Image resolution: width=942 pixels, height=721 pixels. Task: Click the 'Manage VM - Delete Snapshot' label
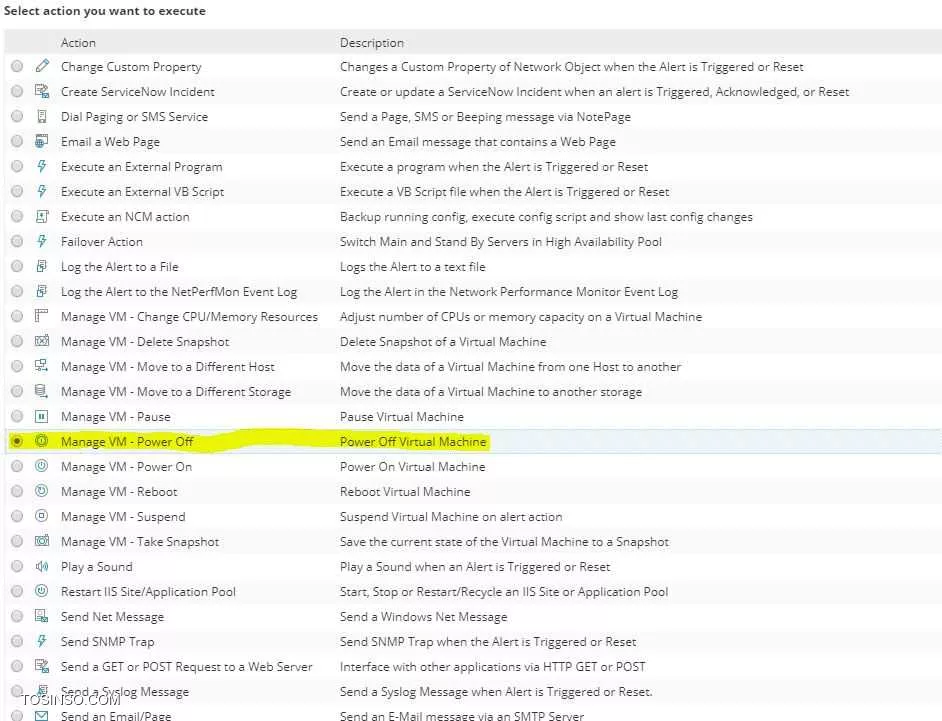click(x=145, y=342)
